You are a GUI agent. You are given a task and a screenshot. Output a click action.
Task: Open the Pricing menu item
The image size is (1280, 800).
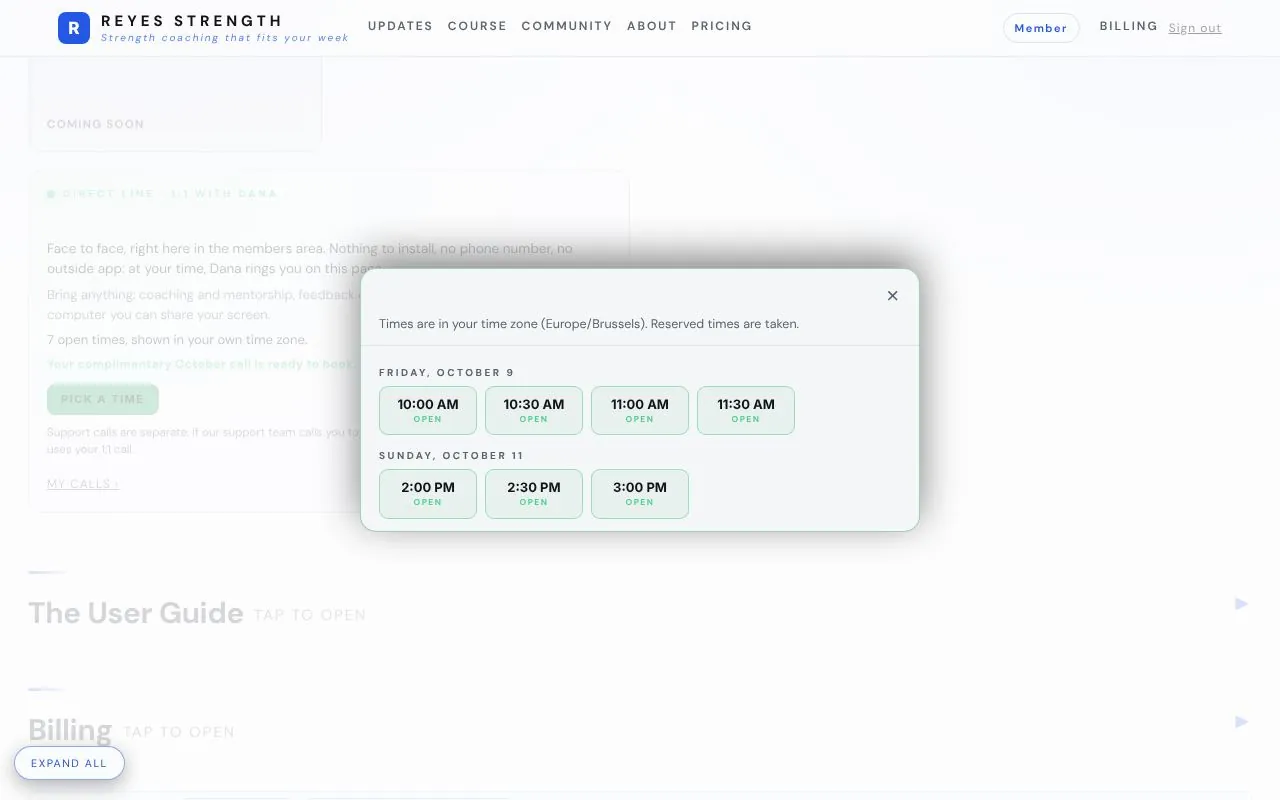point(722,26)
